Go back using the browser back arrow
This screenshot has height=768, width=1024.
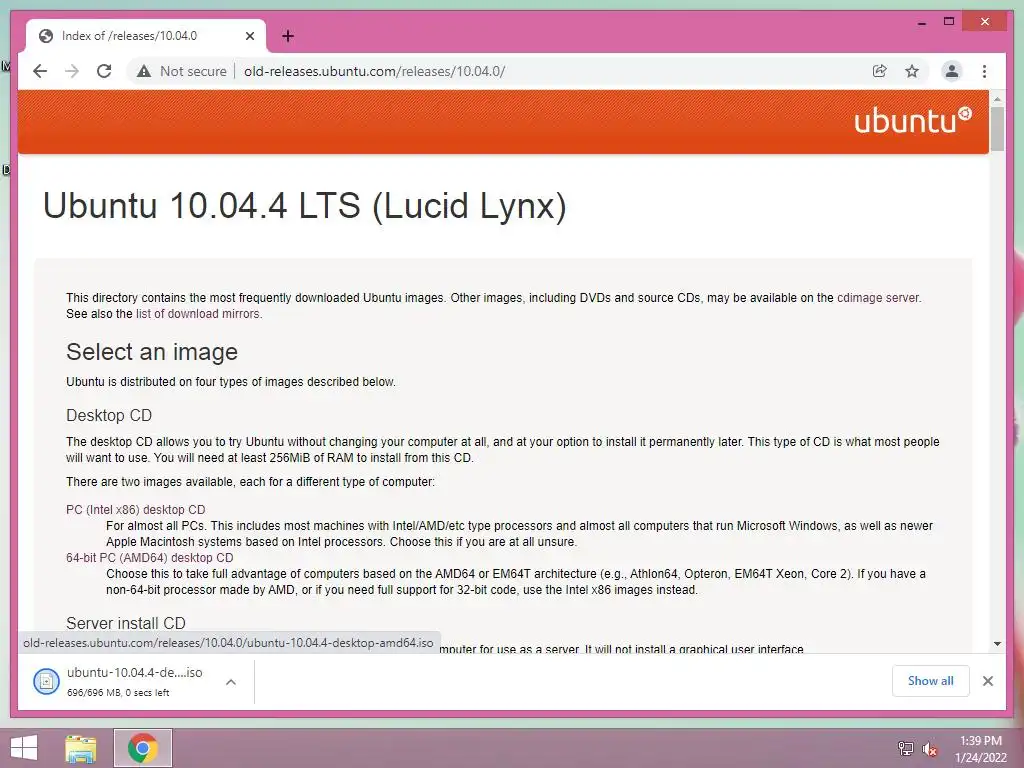coord(40,71)
